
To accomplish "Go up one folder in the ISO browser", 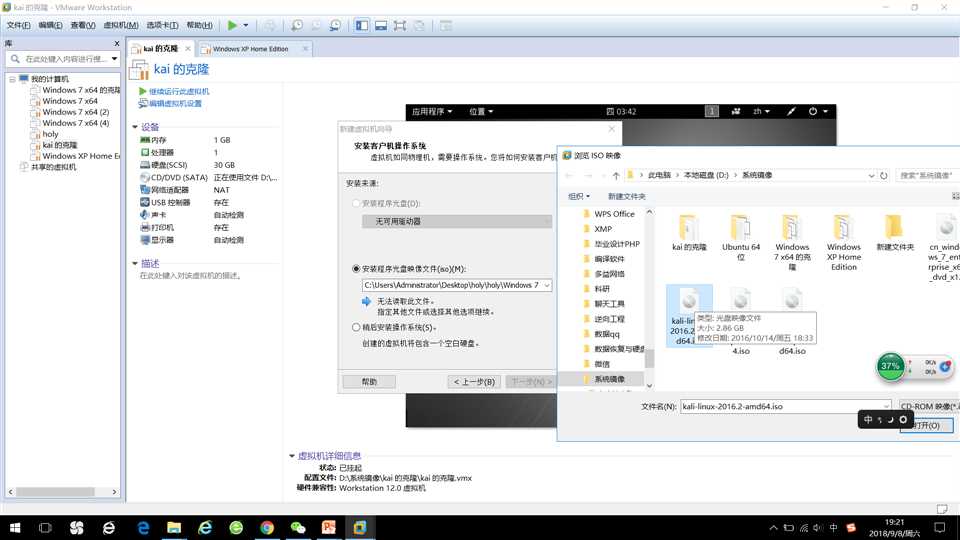I will point(616,176).
